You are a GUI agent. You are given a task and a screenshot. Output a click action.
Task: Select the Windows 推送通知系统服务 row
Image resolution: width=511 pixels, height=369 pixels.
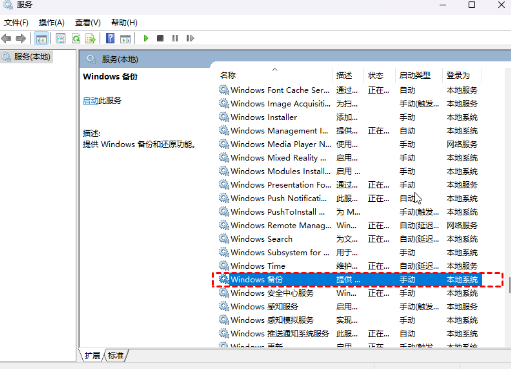click(350, 334)
